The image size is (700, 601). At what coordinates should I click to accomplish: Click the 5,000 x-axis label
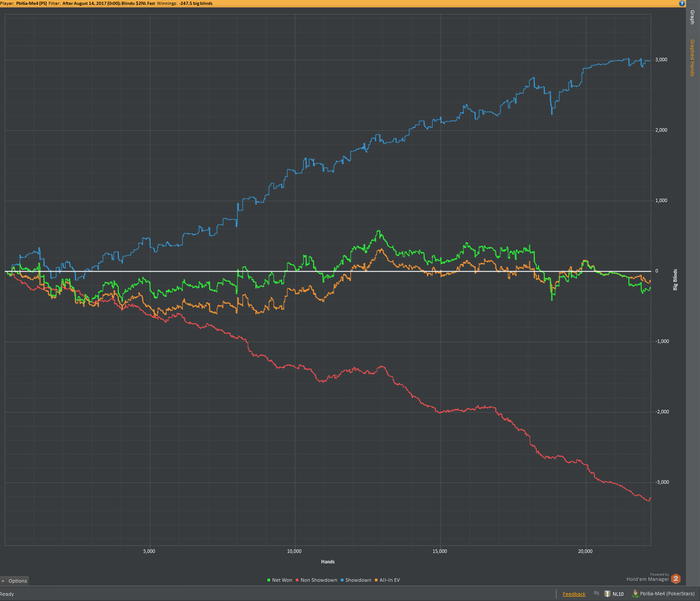pos(149,551)
